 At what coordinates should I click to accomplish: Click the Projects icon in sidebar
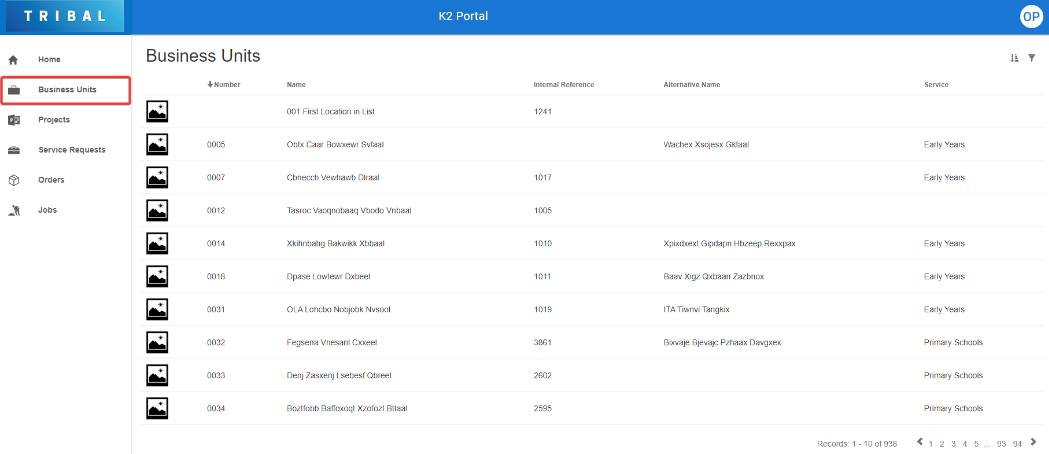click(14, 120)
